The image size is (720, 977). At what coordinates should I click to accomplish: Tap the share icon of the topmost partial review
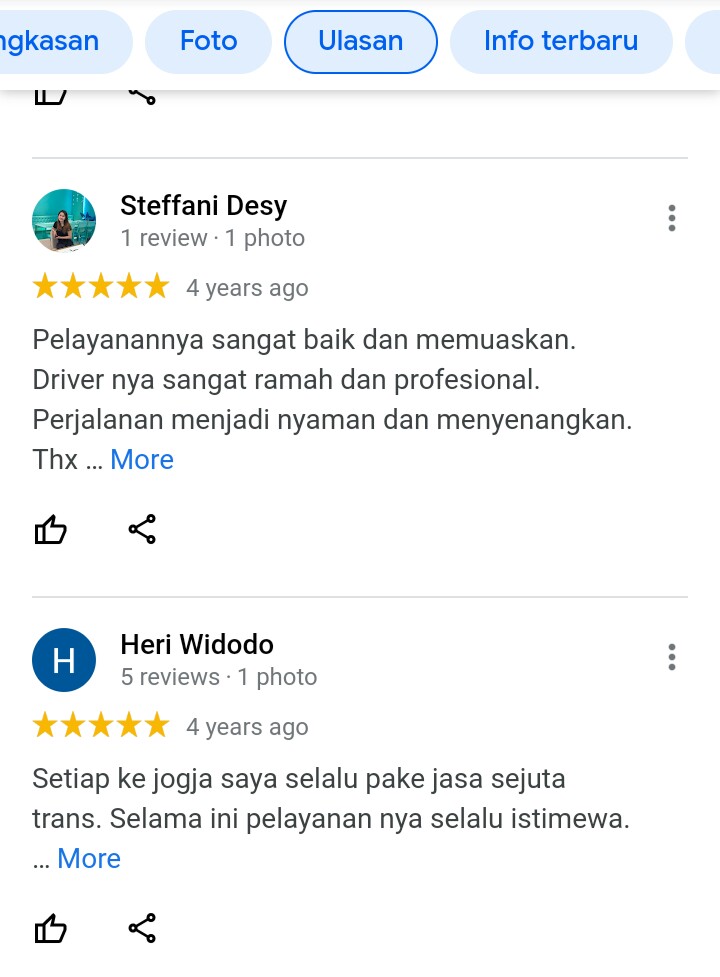click(x=142, y=97)
